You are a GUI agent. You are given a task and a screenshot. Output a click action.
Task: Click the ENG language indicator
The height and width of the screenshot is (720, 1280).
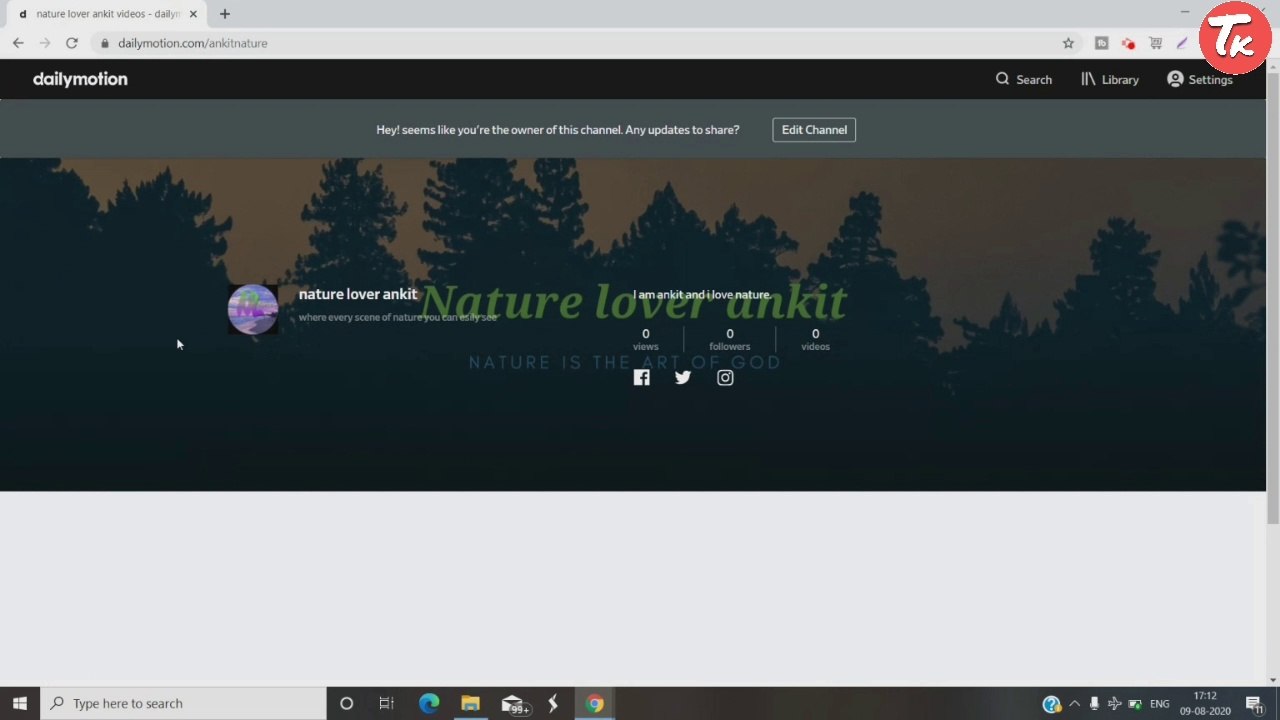pos(1159,704)
